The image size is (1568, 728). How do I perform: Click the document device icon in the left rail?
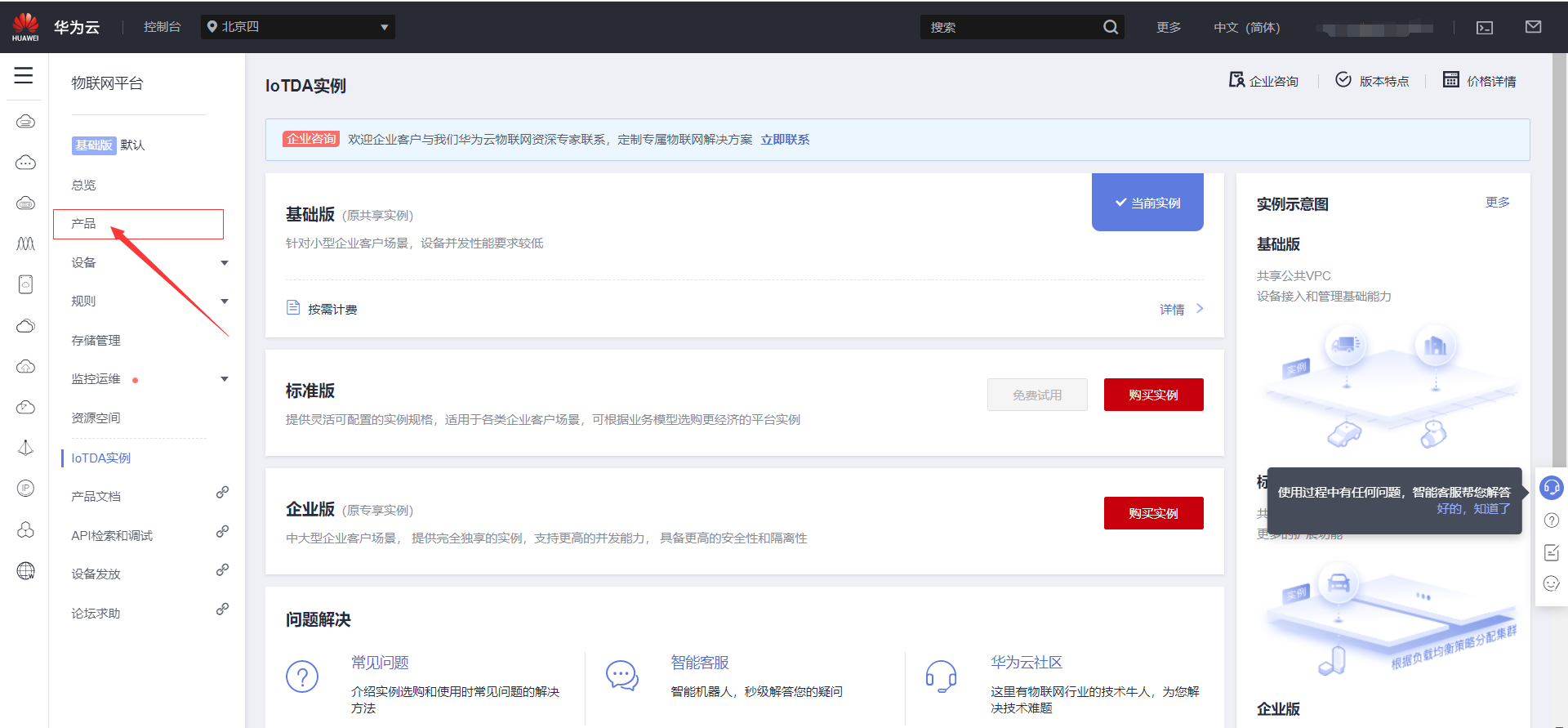(x=25, y=284)
